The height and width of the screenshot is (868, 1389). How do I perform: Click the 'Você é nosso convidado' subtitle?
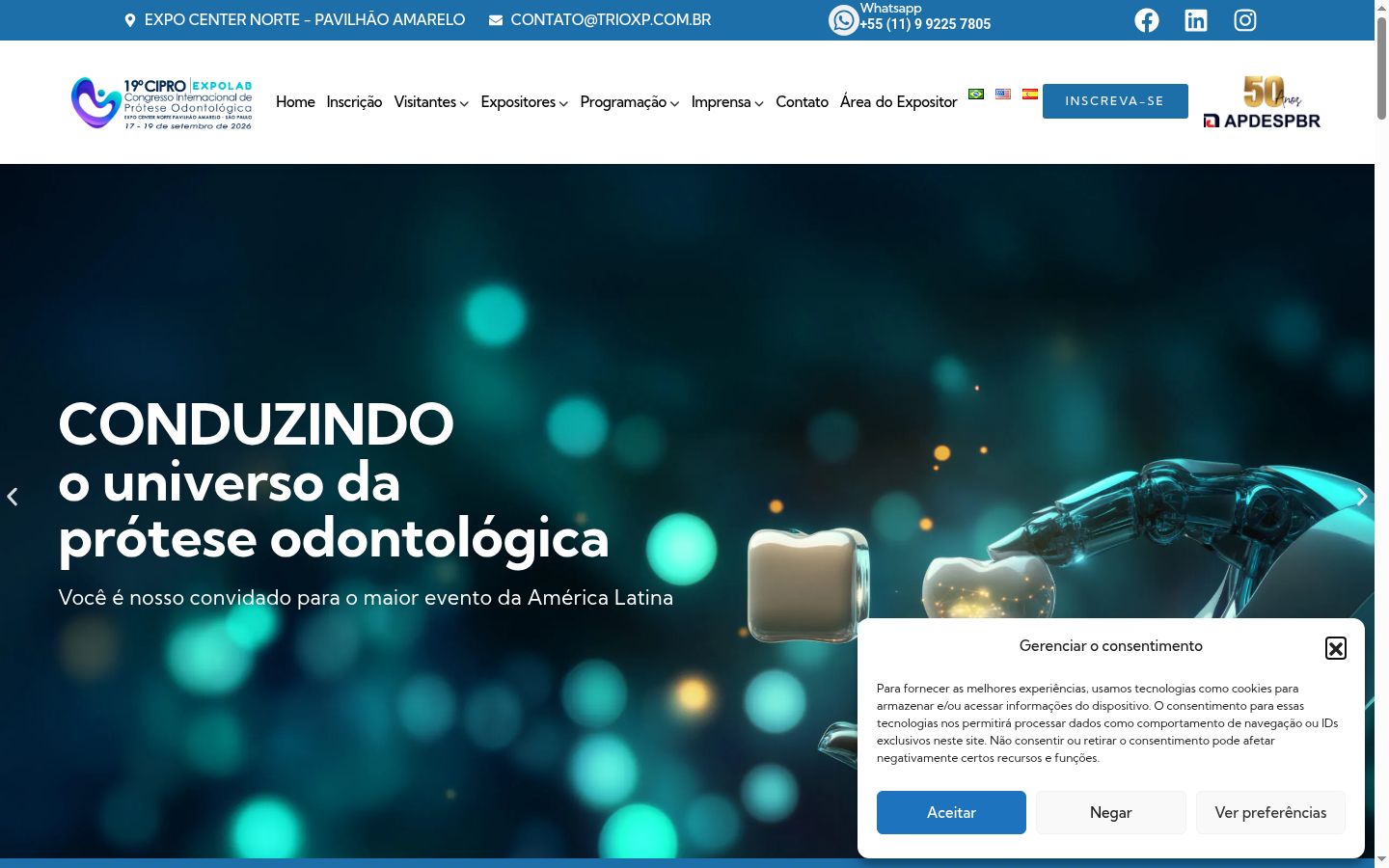point(366,598)
